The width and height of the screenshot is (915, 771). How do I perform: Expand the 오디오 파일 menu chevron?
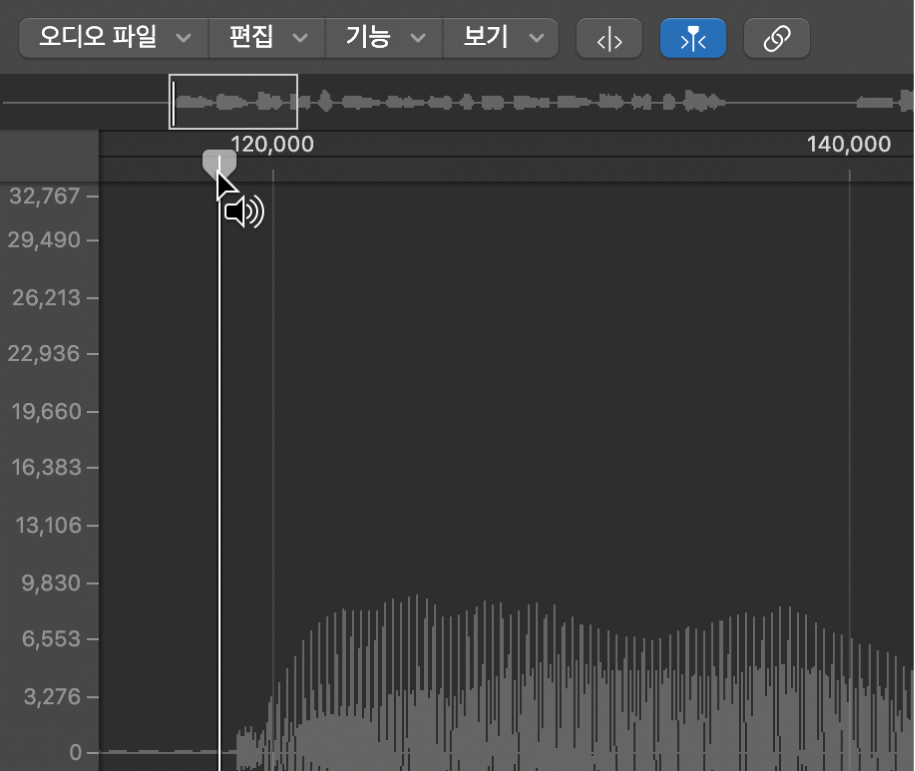coord(183,38)
